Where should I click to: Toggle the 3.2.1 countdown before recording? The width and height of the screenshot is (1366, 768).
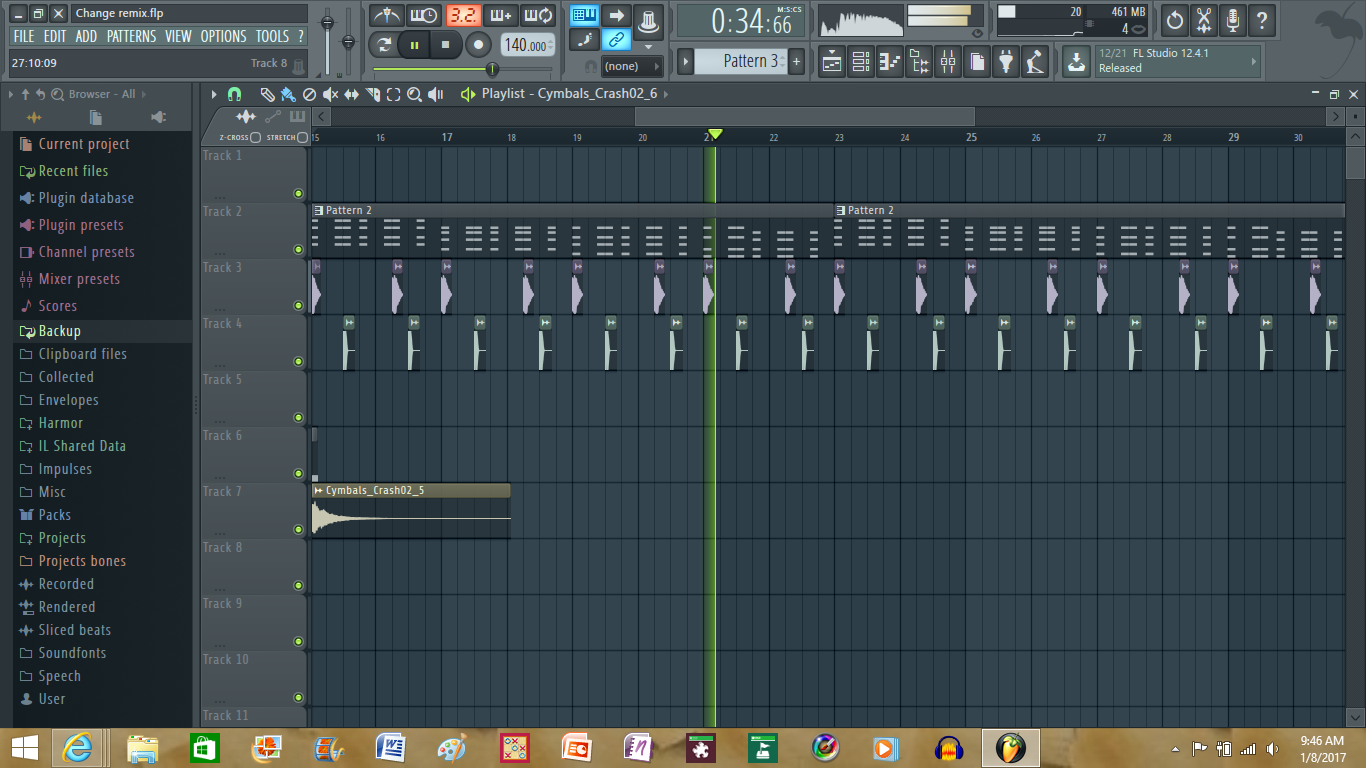click(463, 16)
